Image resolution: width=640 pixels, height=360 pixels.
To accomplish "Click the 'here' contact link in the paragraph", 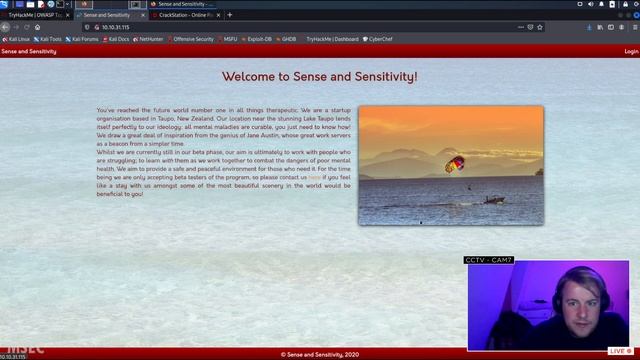I will (x=314, y=178).
